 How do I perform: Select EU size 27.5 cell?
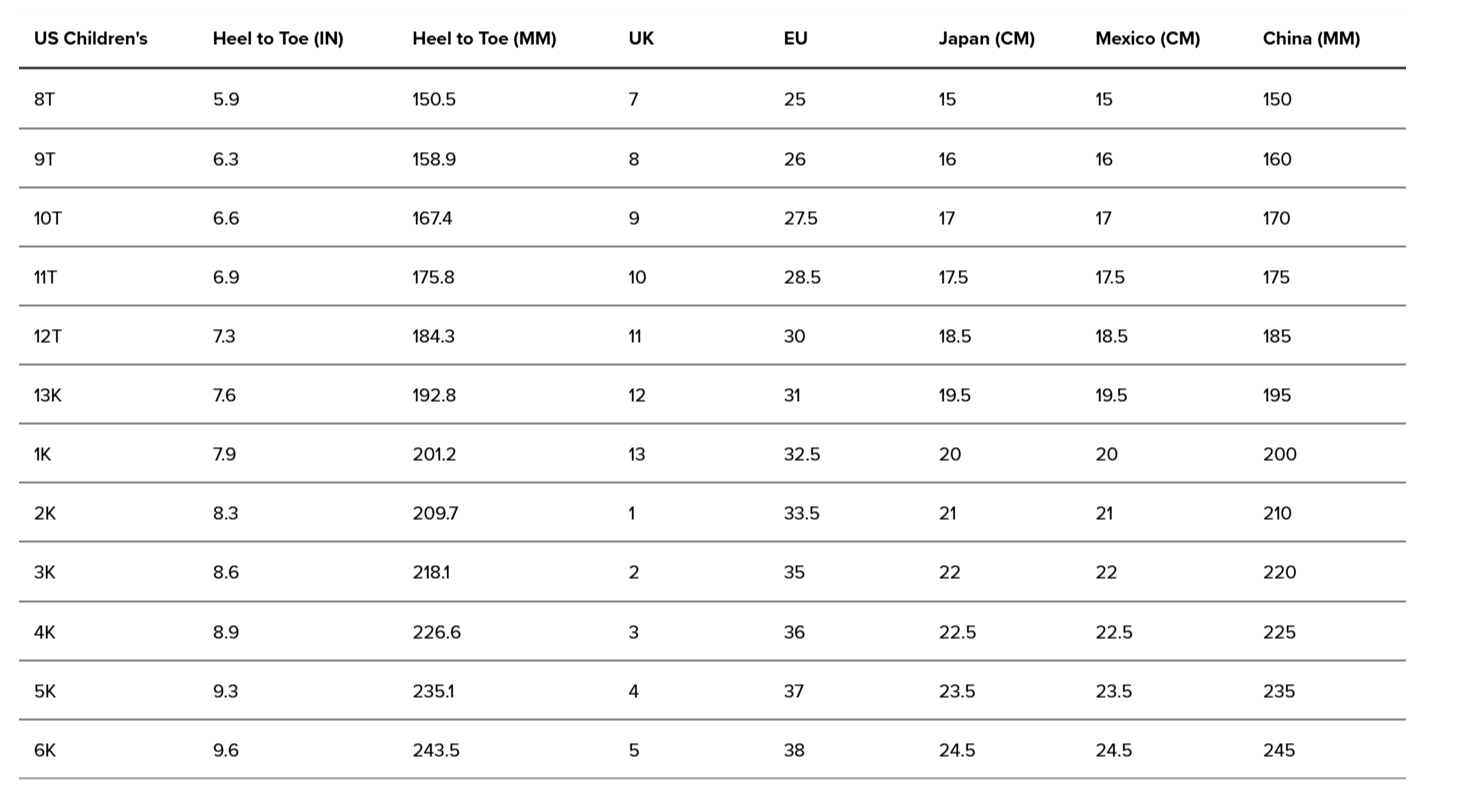click(x=800, y=218)
